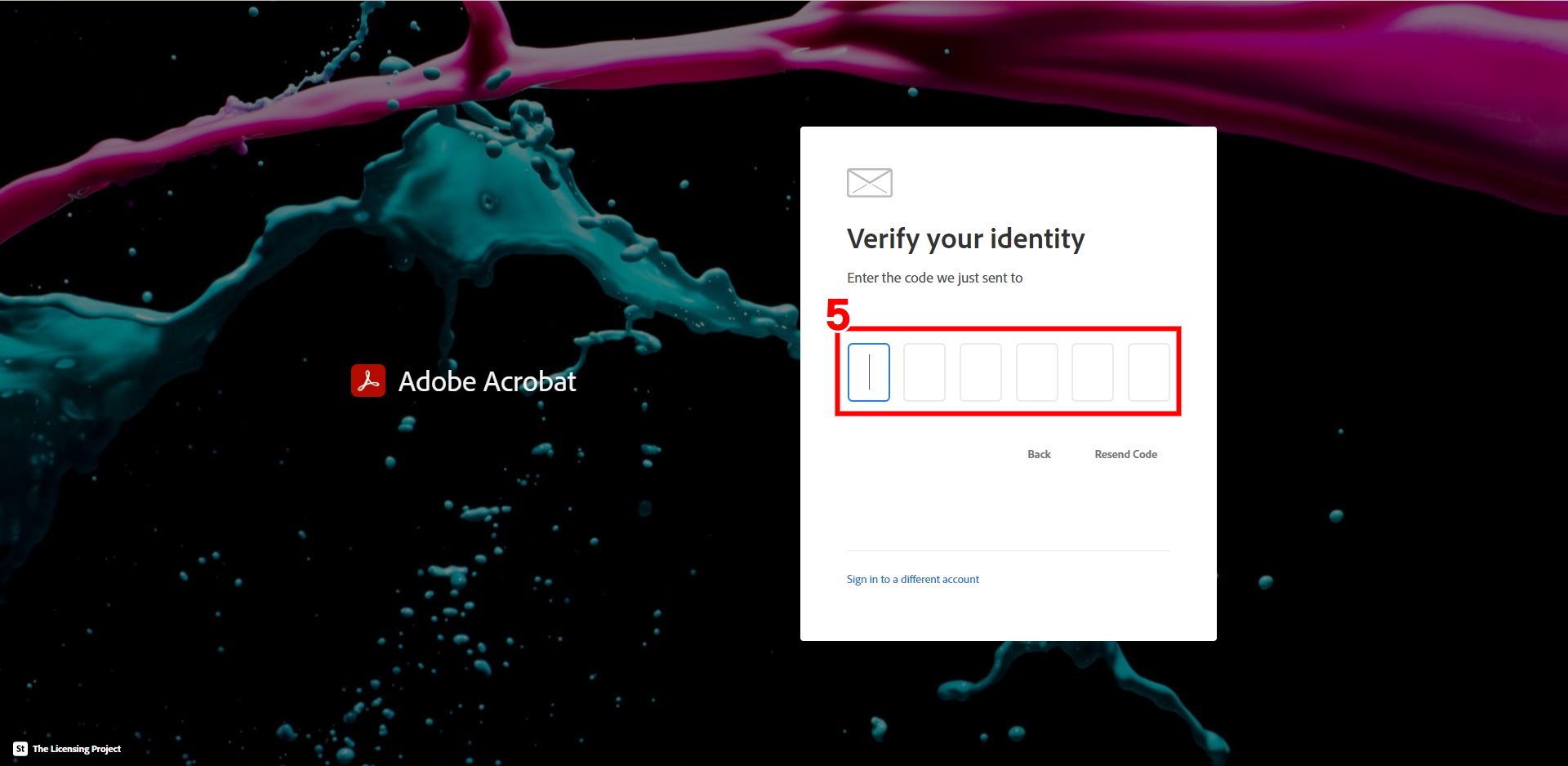The height and width of the screenshot is (766, 1568).
Task: Click the fifth verification code digit box
Action: point(1093,372)
